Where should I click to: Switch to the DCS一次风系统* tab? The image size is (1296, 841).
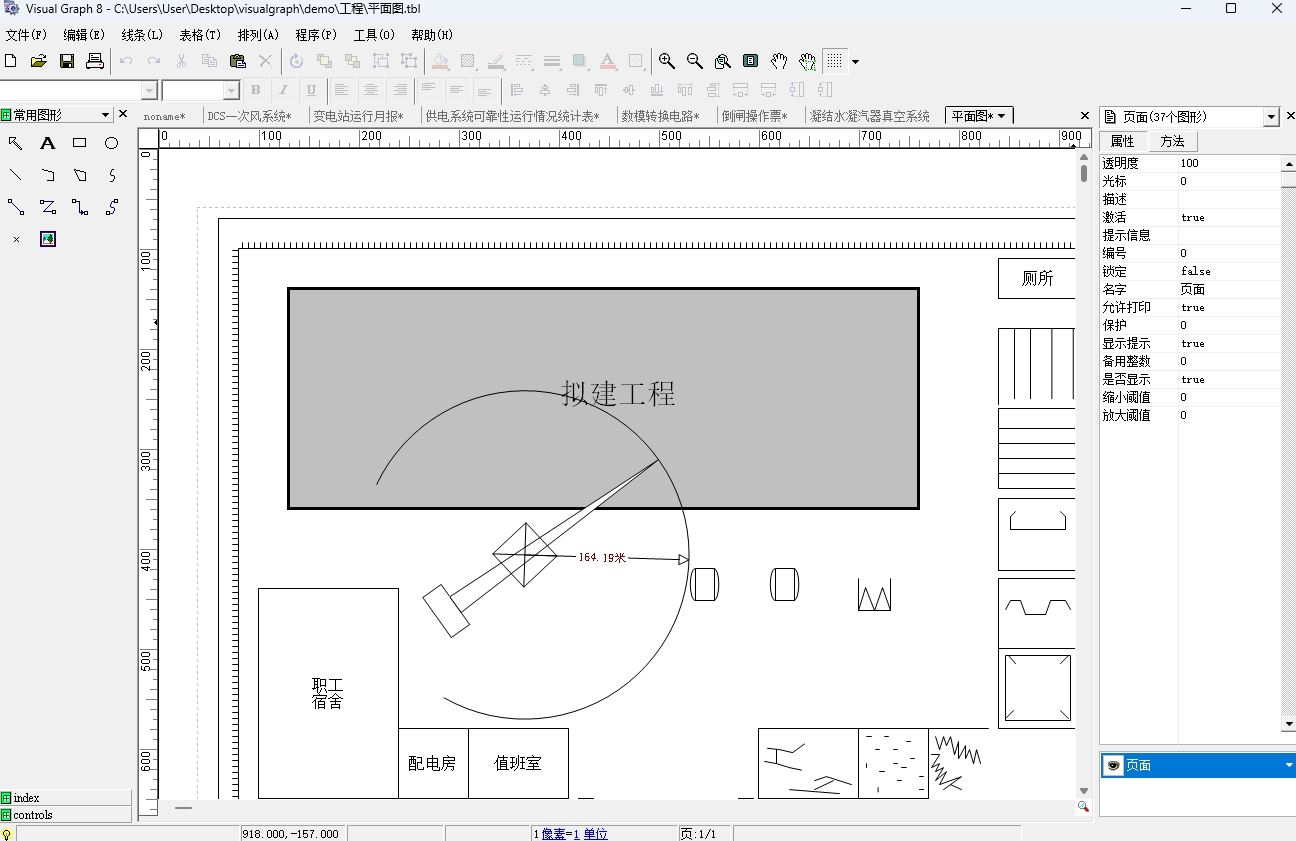[249, 116]
